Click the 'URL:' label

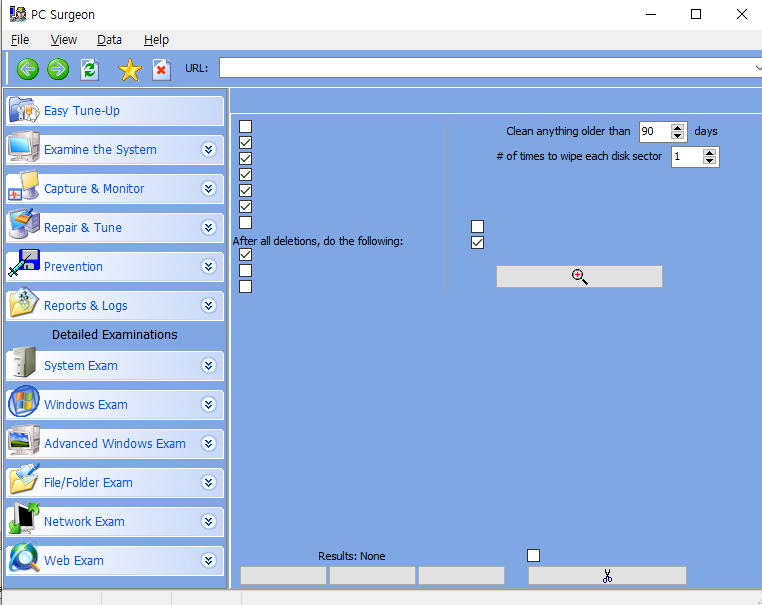click(x=196, y=69)
